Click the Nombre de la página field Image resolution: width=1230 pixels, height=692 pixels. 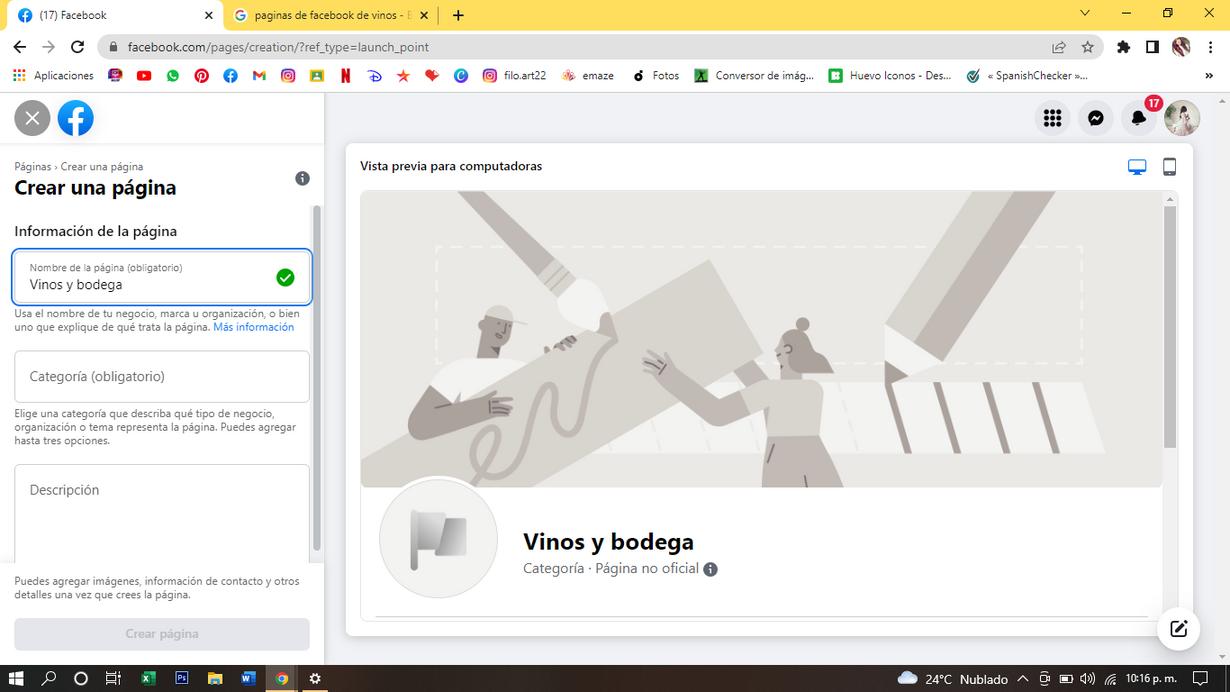[162, 277]
